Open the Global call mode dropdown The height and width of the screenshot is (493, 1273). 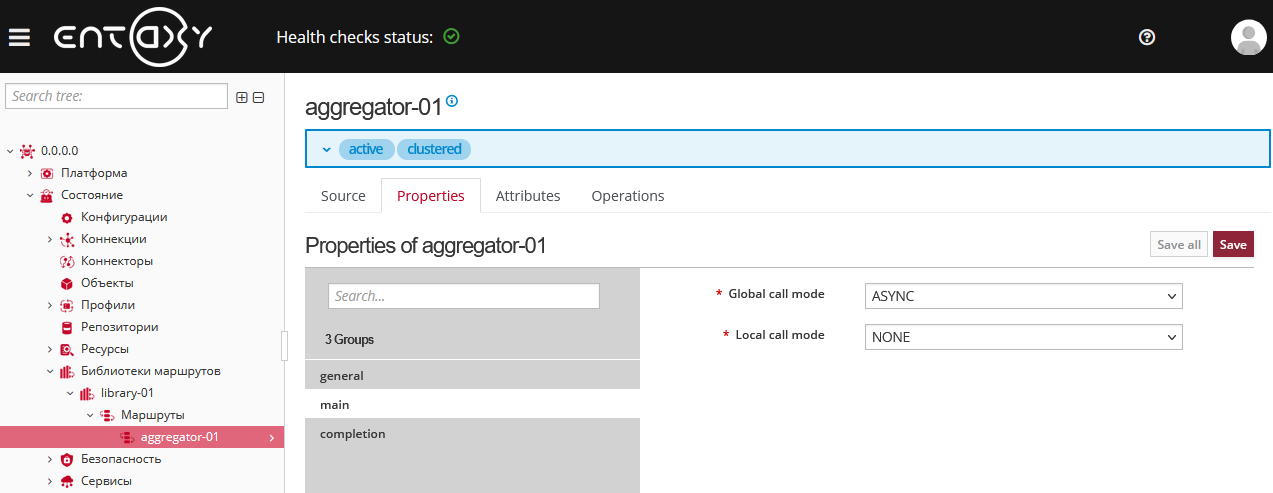[x=1022, y=296]
